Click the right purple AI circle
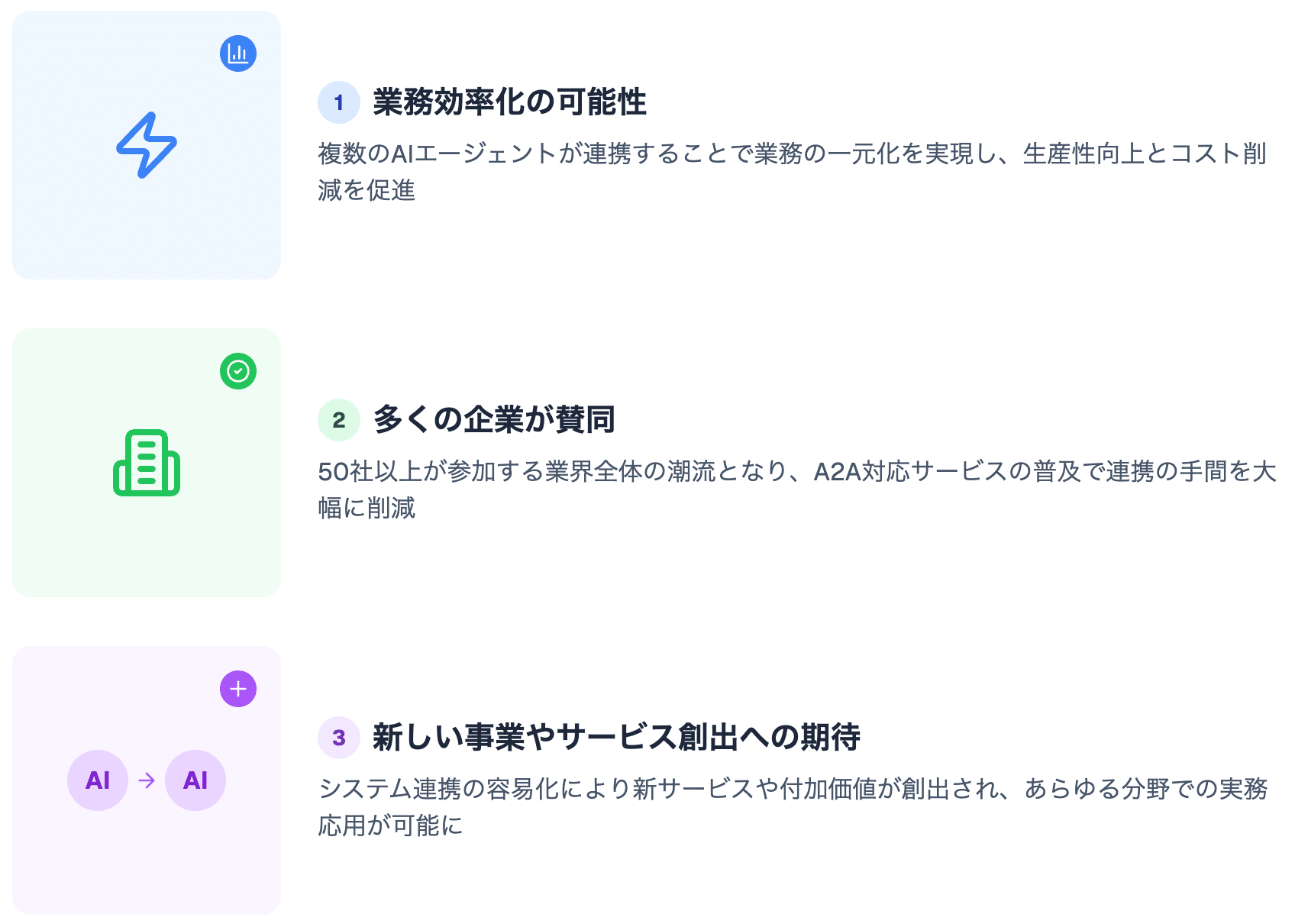1295x924 pixels. (x=195, y=780)
